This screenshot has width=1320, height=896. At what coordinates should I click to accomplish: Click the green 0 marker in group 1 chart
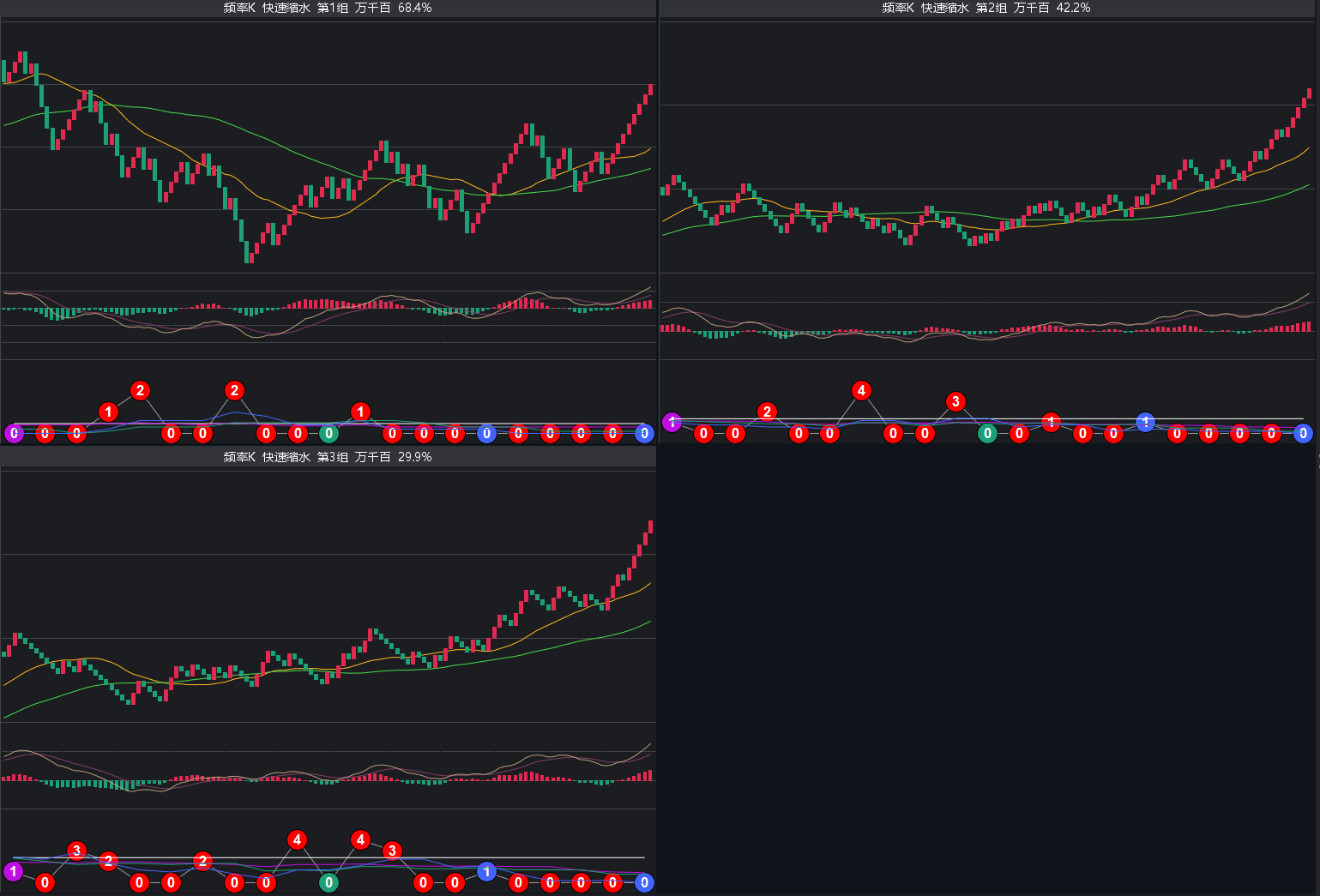(x=328, y=433)
